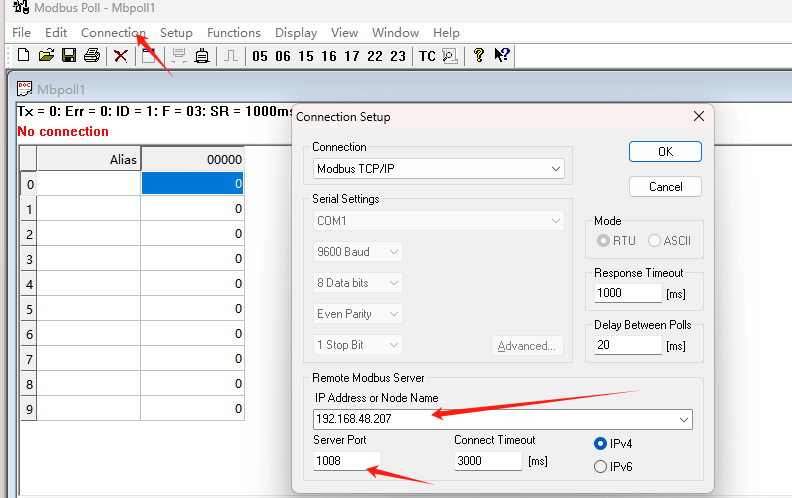Click the OK button

[665, 151]
